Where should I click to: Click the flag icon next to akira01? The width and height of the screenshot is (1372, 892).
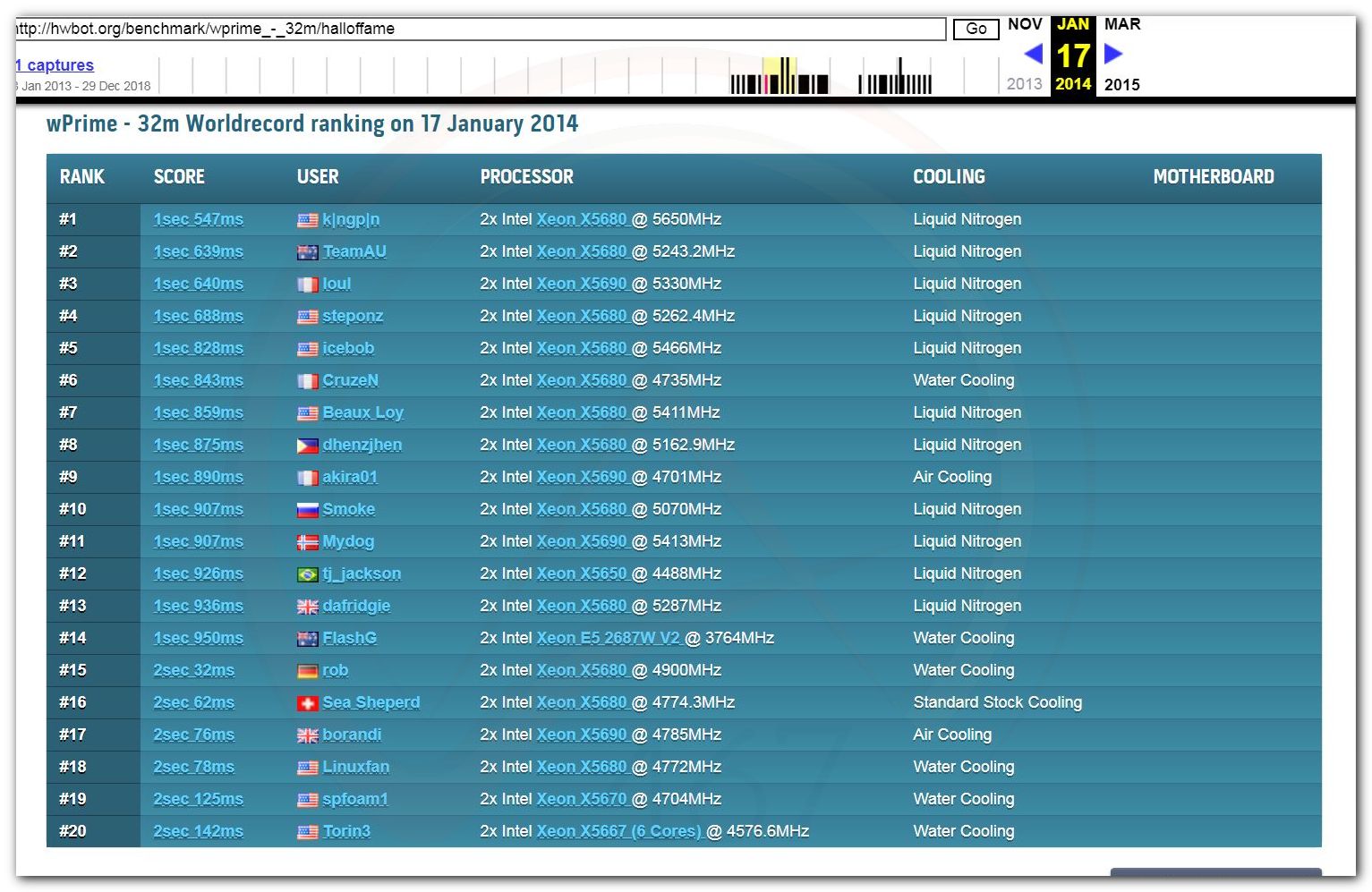[307, 478]
